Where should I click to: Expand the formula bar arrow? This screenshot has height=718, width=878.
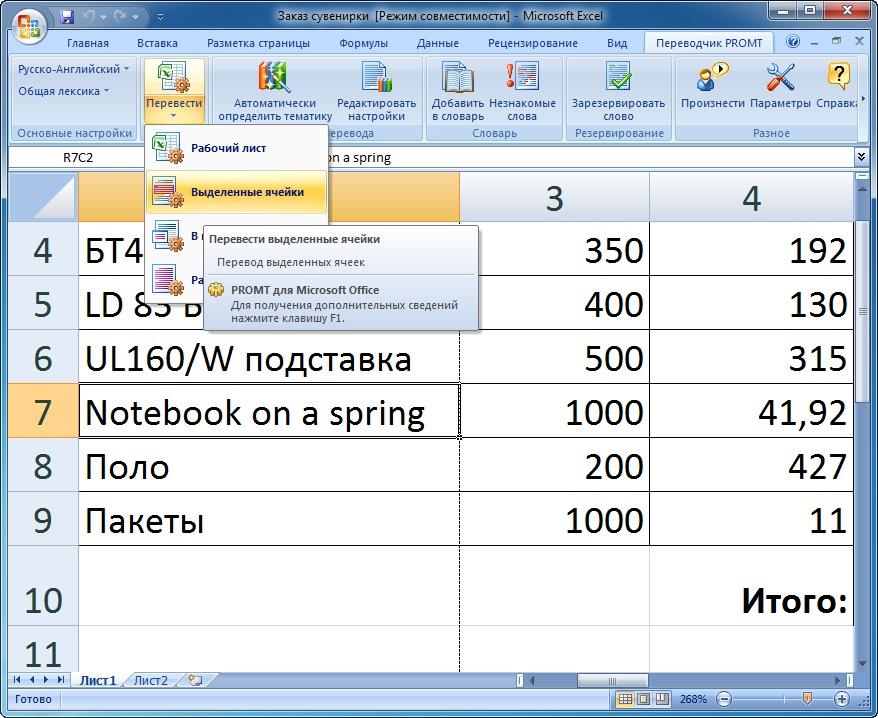click(x=861, y=157)
